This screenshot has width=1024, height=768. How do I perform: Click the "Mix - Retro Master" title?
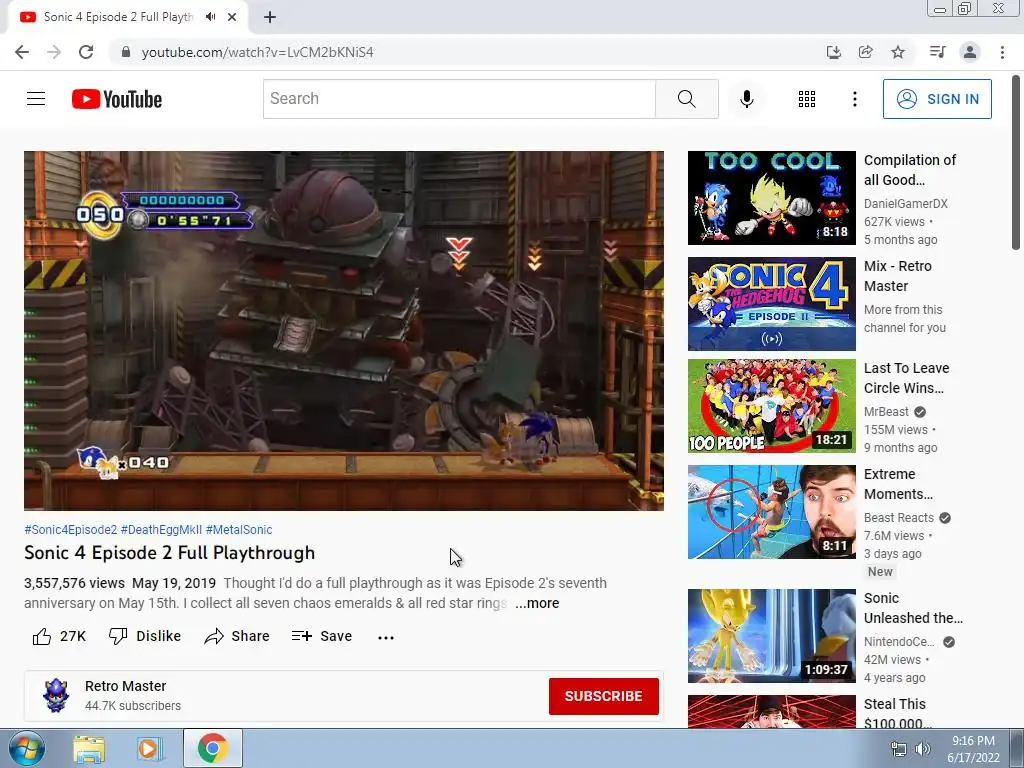click(897, 276)
